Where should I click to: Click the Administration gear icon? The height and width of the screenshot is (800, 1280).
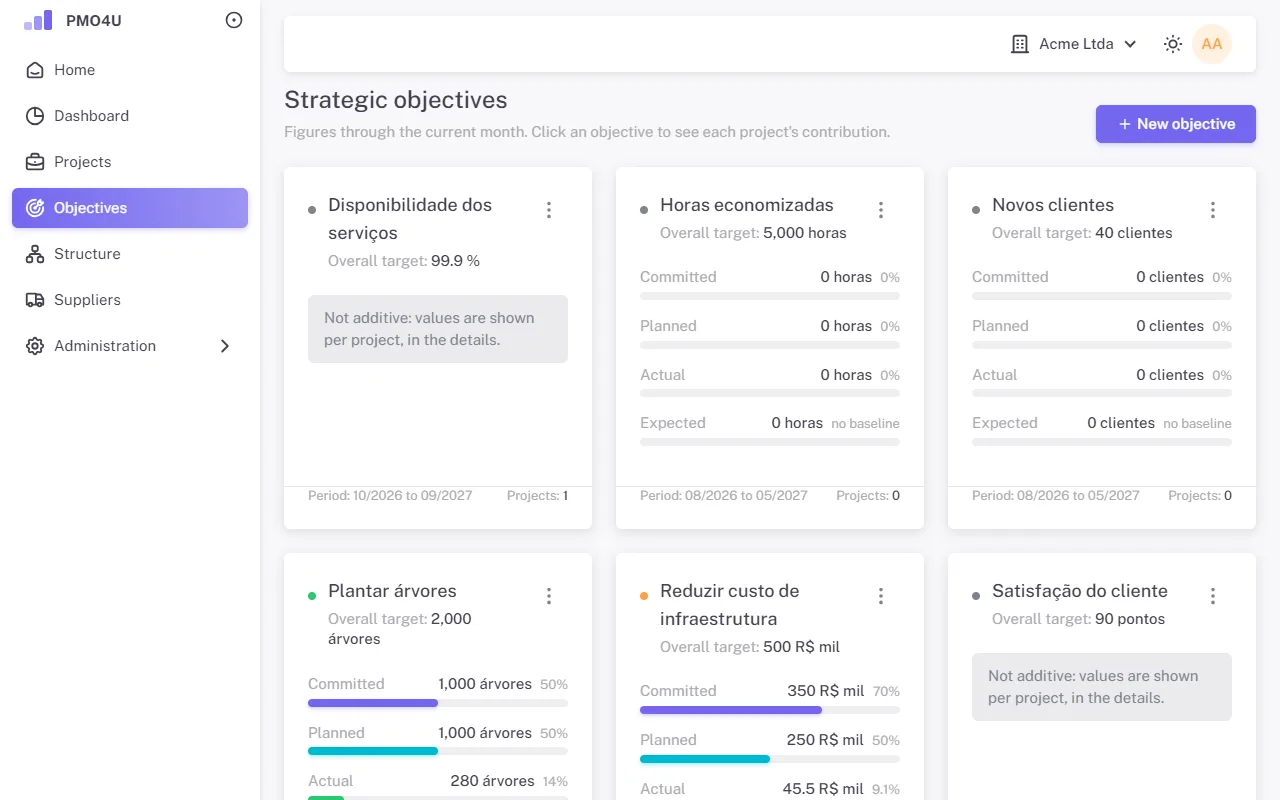click(35, 346)
